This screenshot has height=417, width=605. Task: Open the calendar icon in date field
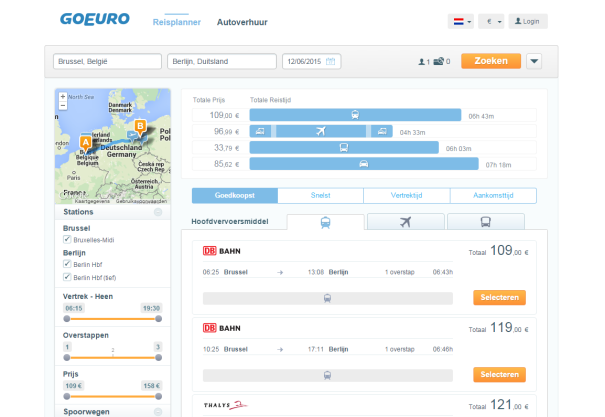coord(330,61)
